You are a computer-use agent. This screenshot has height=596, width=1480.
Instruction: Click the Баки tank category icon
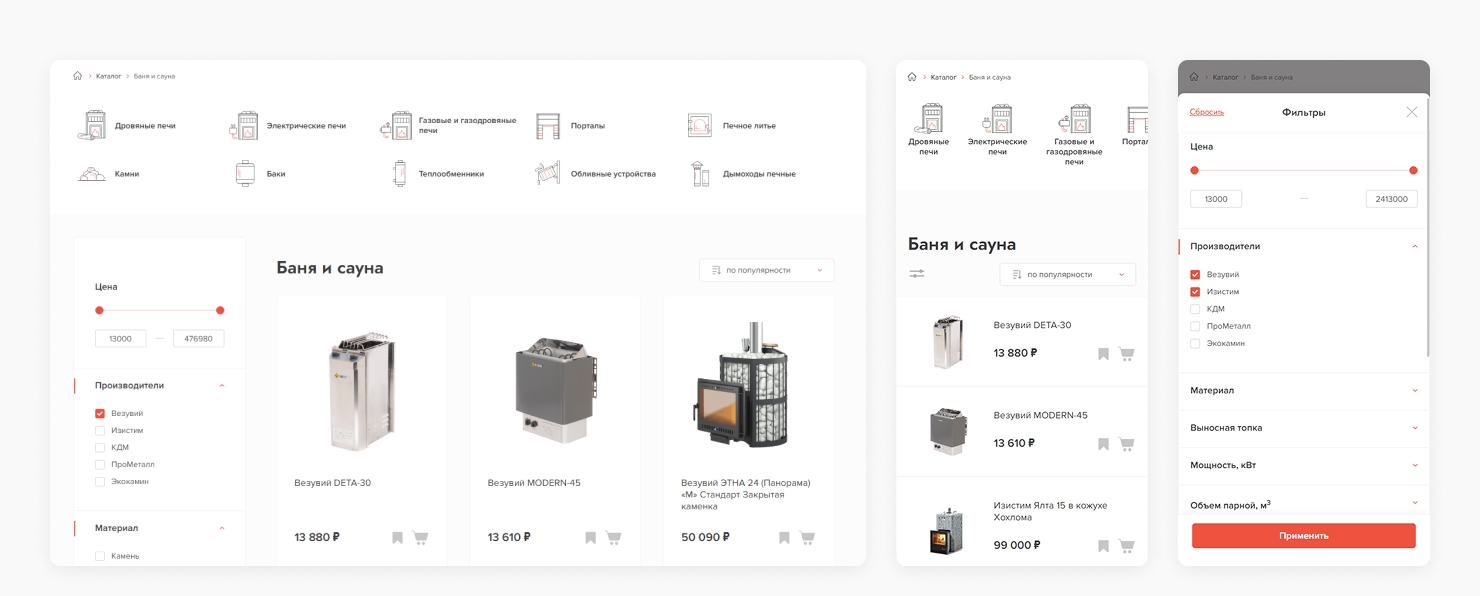click(x=245, y=174)
